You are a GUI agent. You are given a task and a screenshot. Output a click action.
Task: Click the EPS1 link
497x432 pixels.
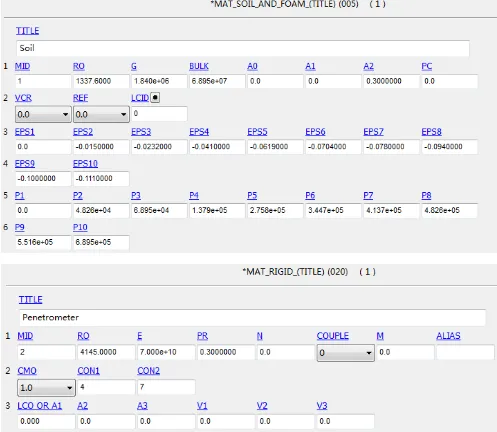tap(25, 132)
